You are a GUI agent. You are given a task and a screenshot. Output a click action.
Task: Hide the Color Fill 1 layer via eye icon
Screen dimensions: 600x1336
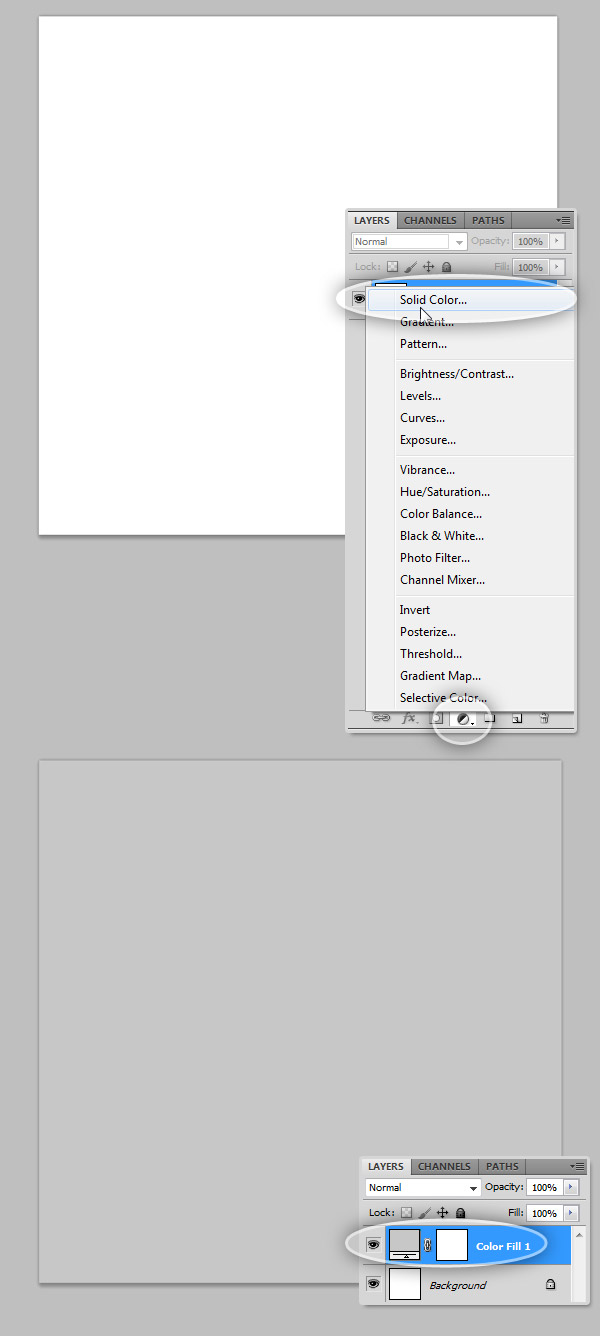click(374, 1245)
